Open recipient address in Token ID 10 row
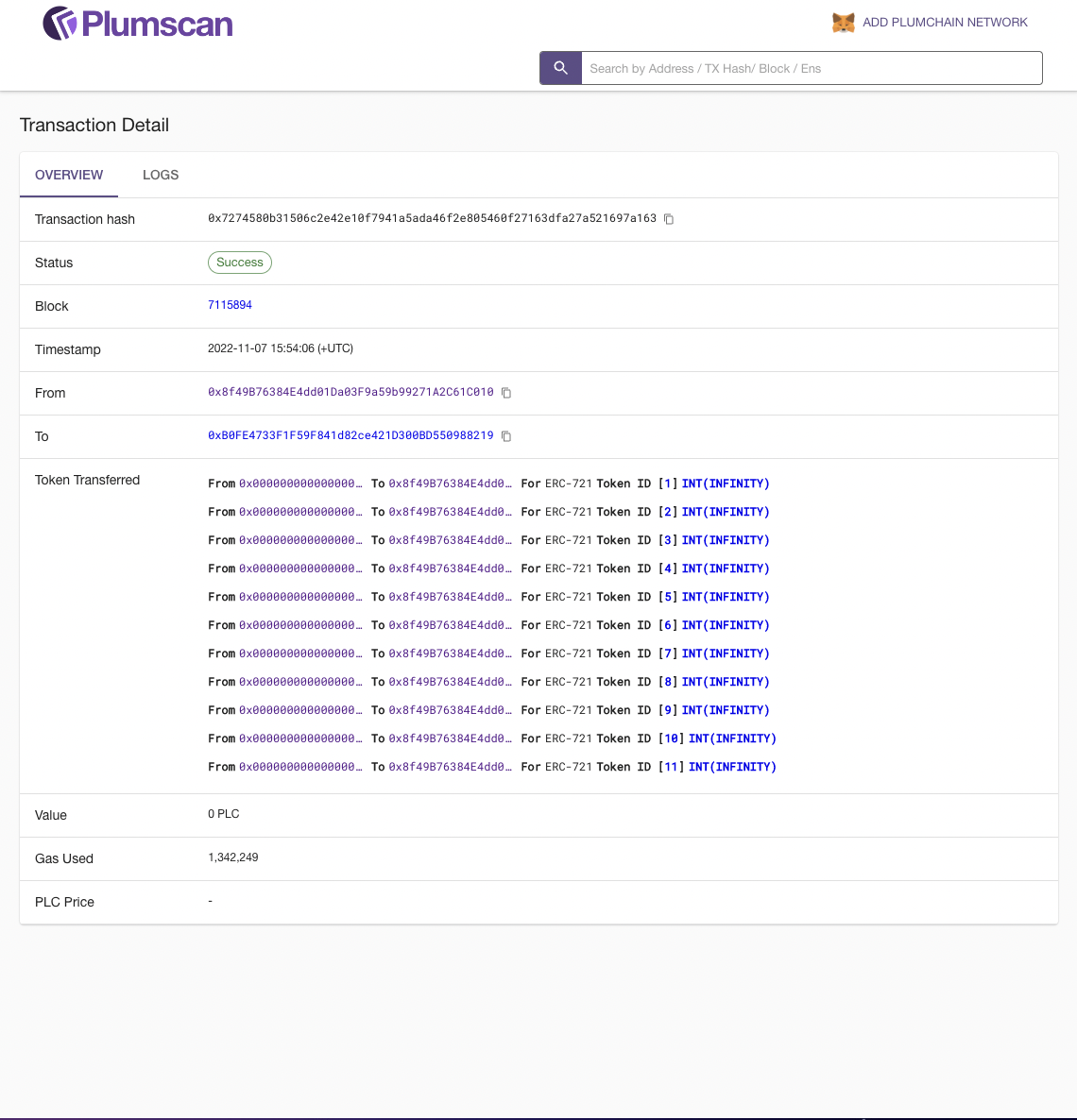Screen dimensions: 1077x1120 (450, 738)
